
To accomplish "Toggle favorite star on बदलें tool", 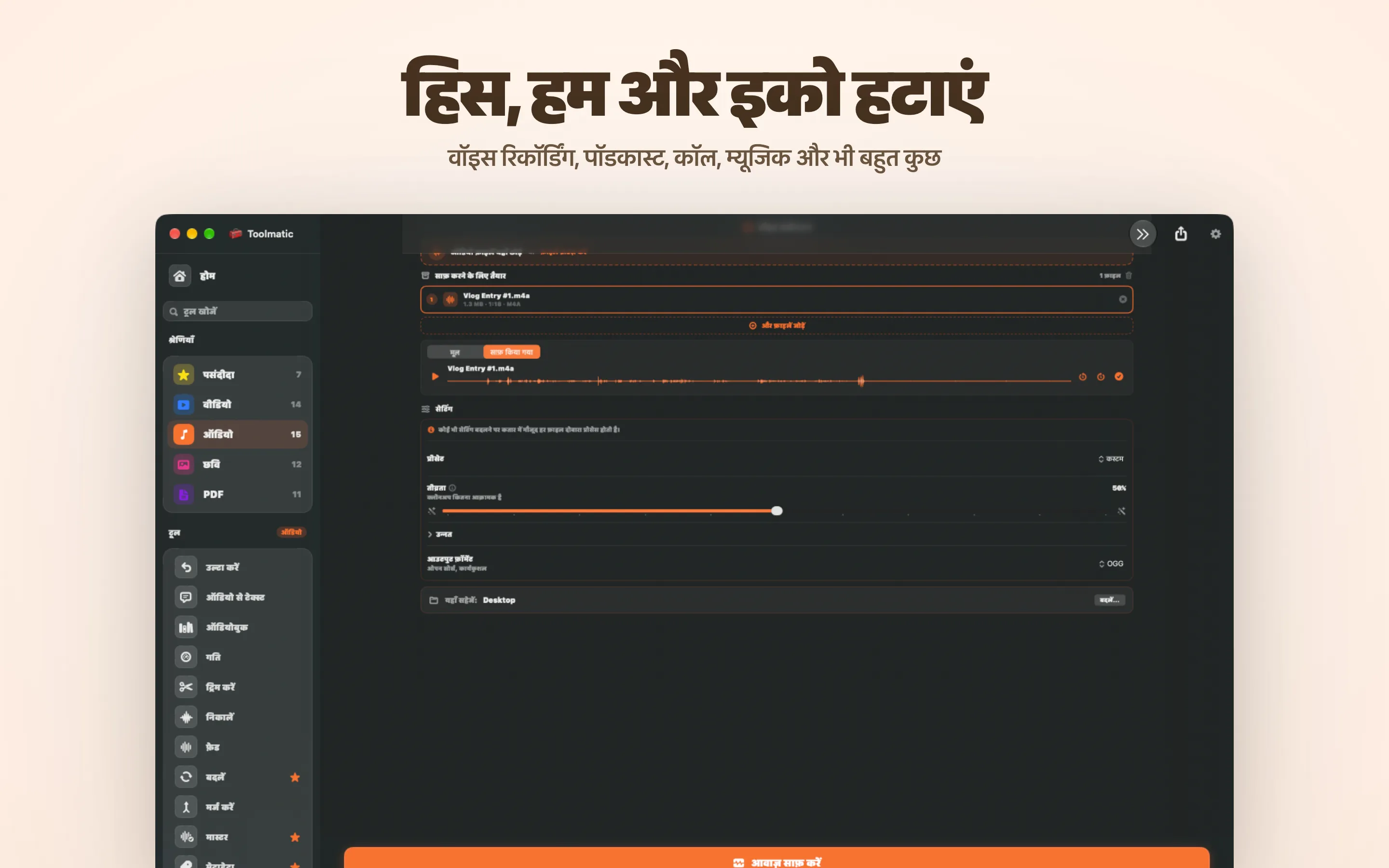I will [295, 777].
